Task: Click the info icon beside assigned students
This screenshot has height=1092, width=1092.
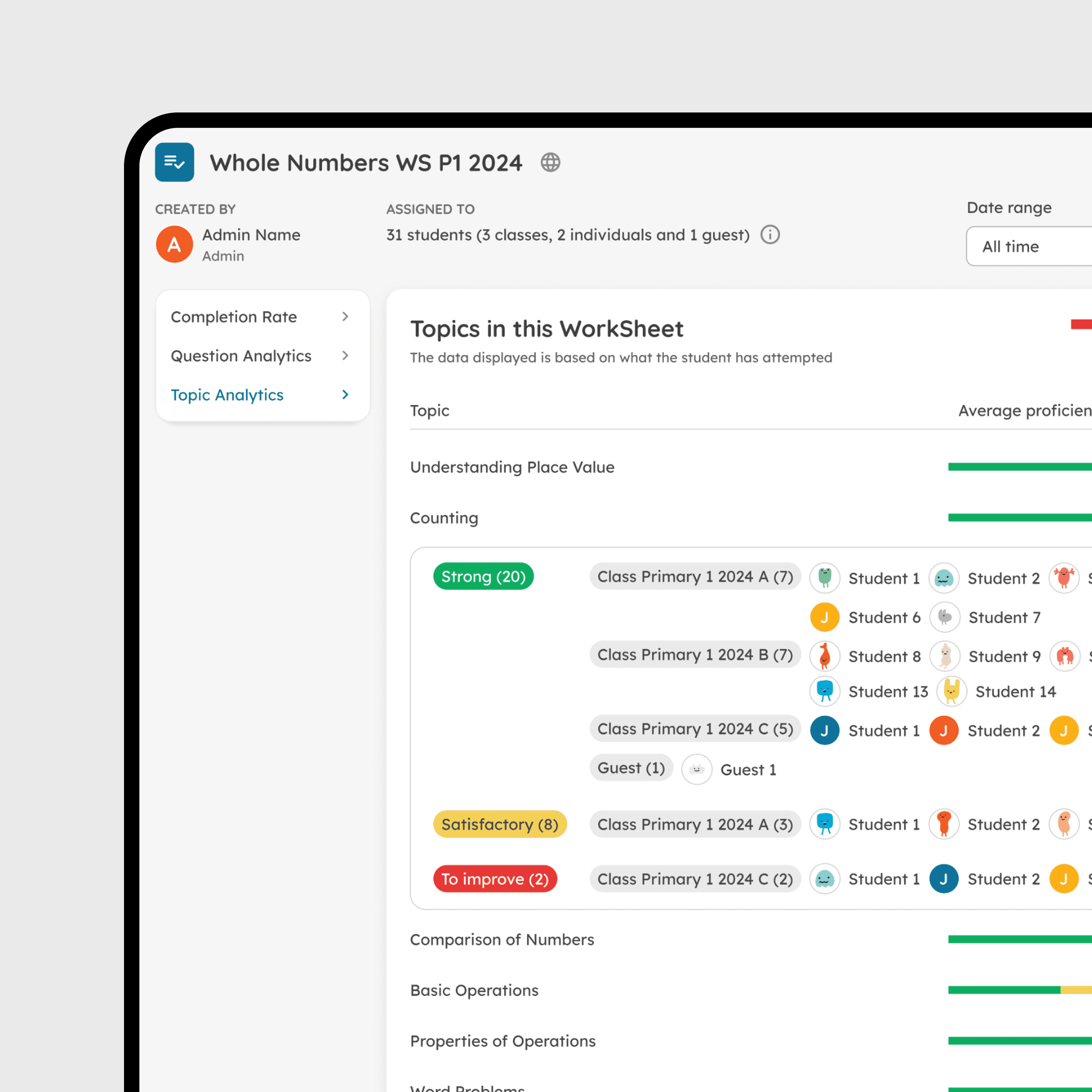Action: click(770, 235)
